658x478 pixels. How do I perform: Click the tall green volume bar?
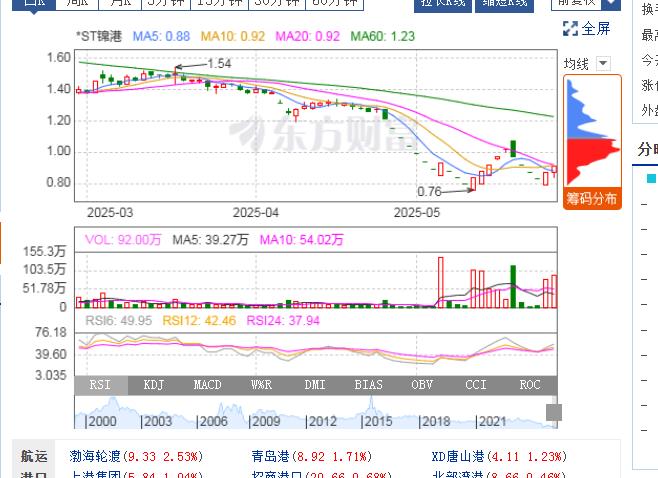coord(513,287)
